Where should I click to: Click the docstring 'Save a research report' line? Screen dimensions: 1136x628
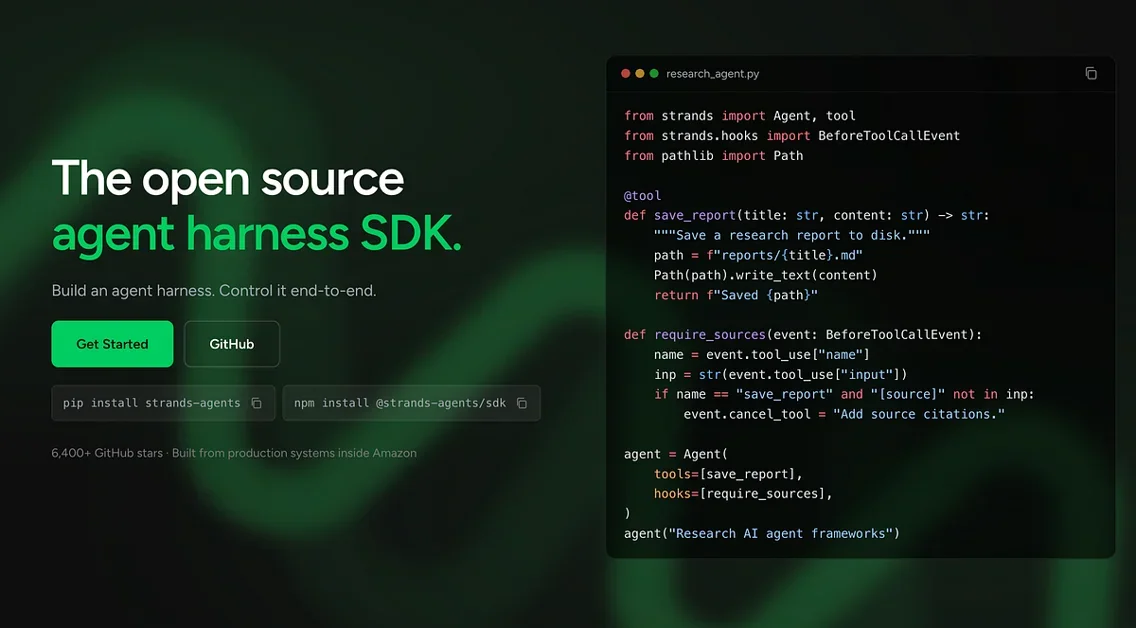click(791, 235)
